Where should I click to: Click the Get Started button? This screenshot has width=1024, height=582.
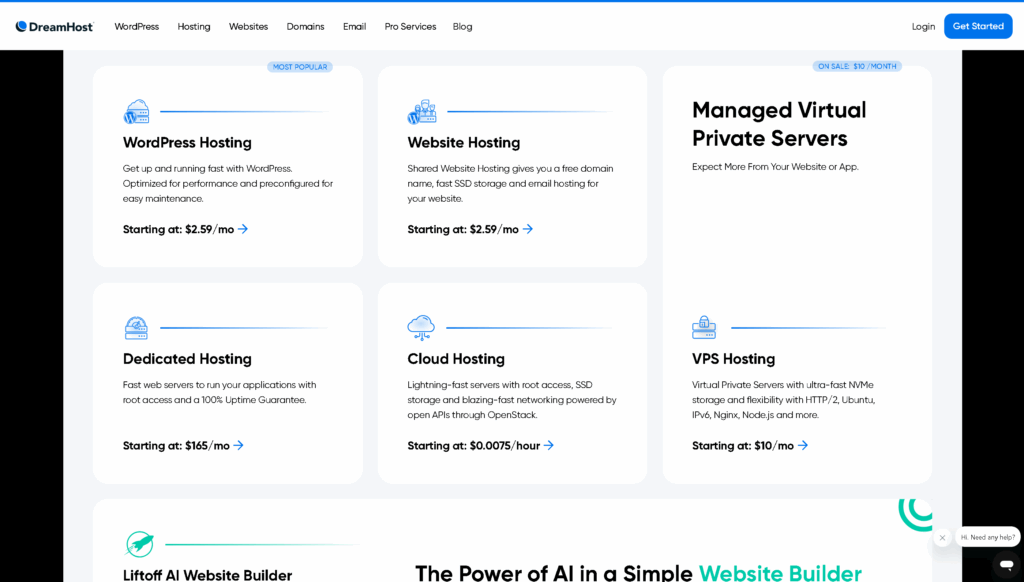pyautogui.click(x=978, y=26)
